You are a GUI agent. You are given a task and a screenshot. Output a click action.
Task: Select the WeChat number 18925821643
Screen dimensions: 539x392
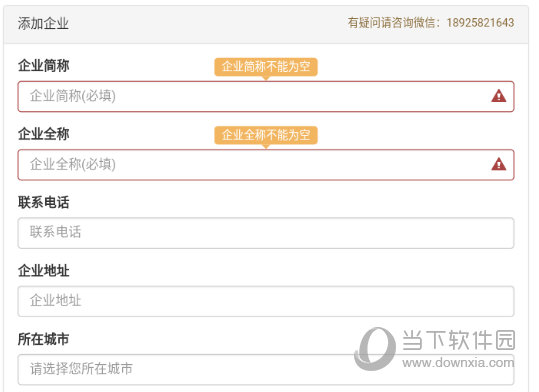(480, 23)
